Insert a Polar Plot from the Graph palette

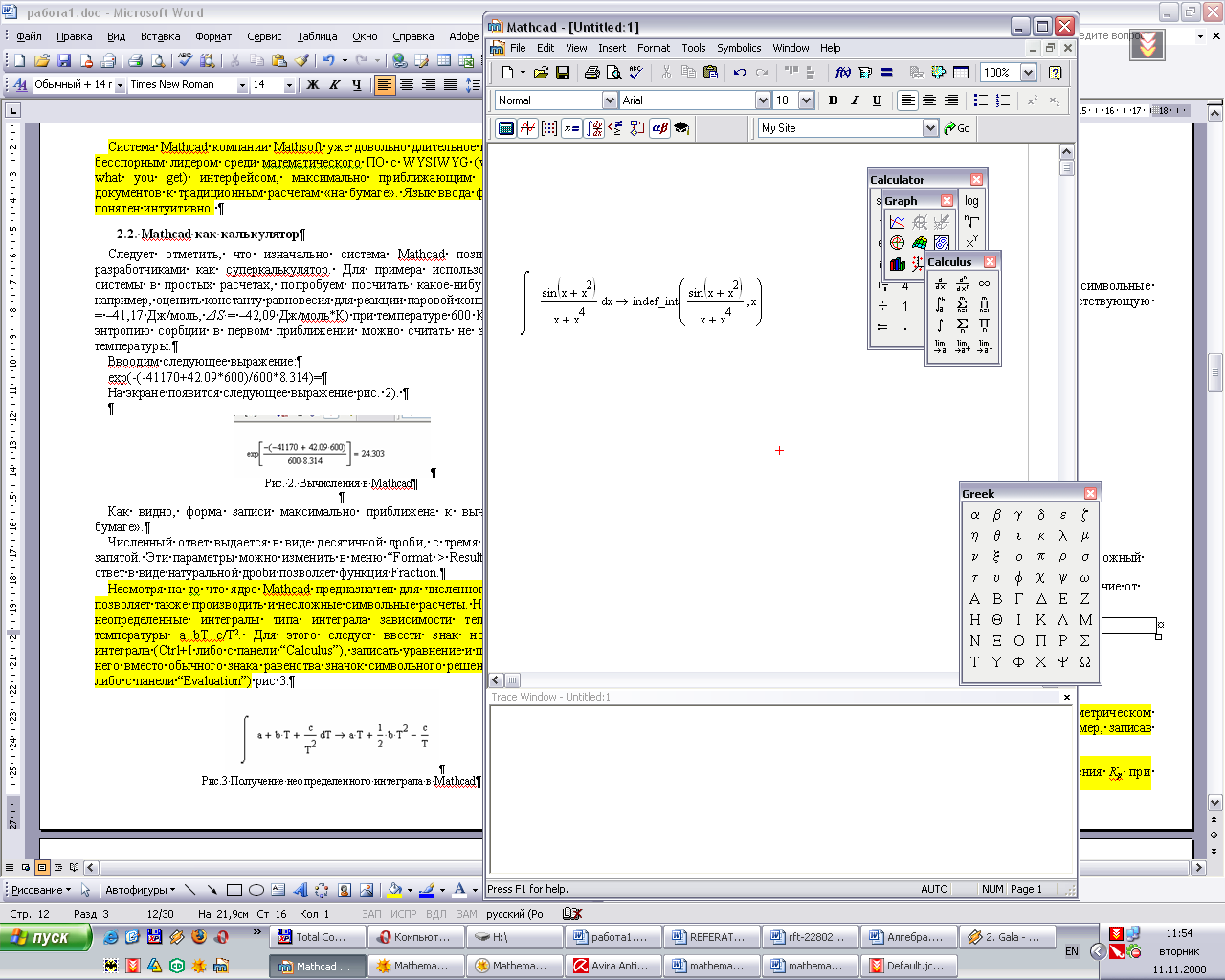point(897,243)
